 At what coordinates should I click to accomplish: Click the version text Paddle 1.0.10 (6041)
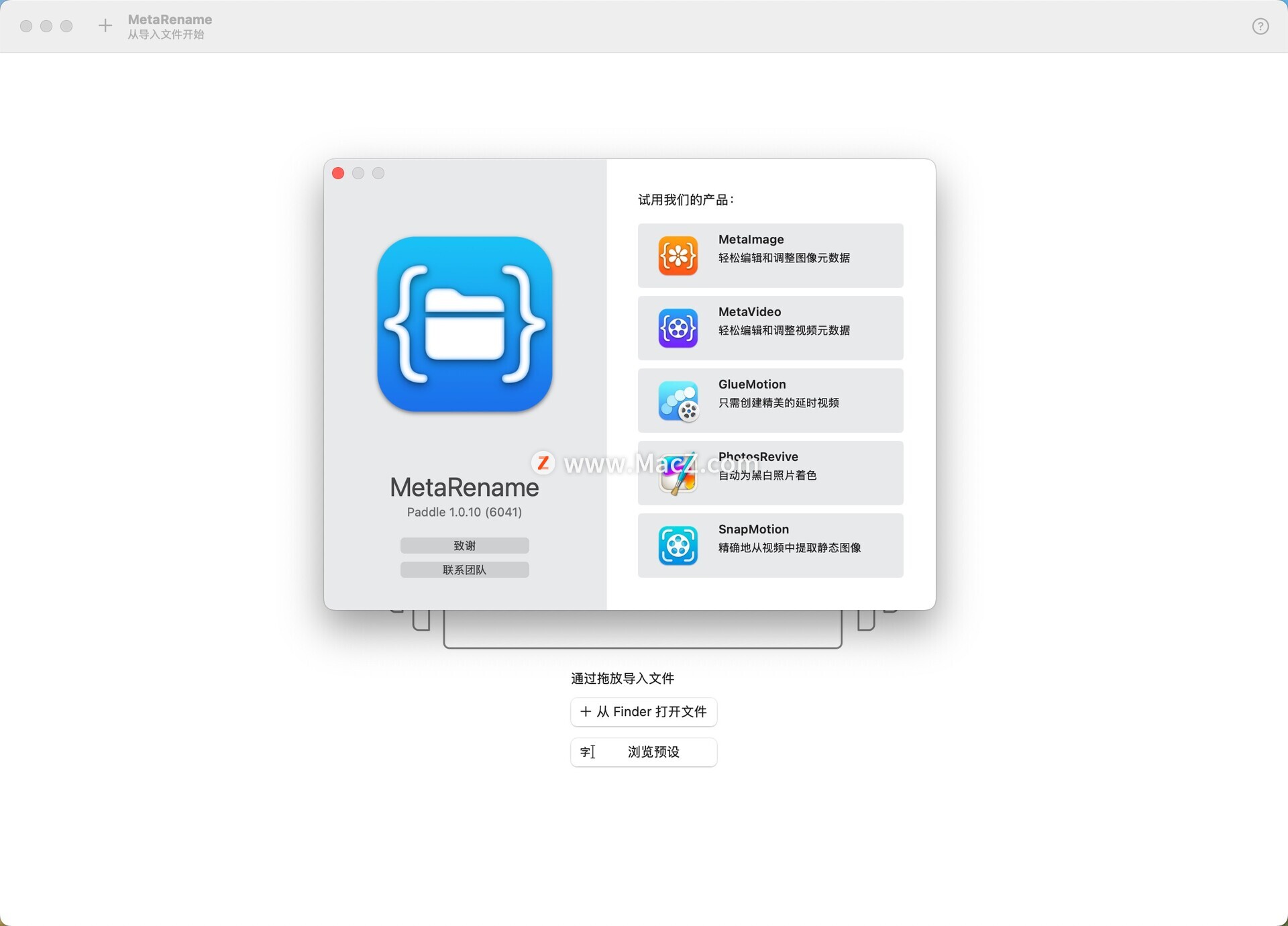[464, 512]
